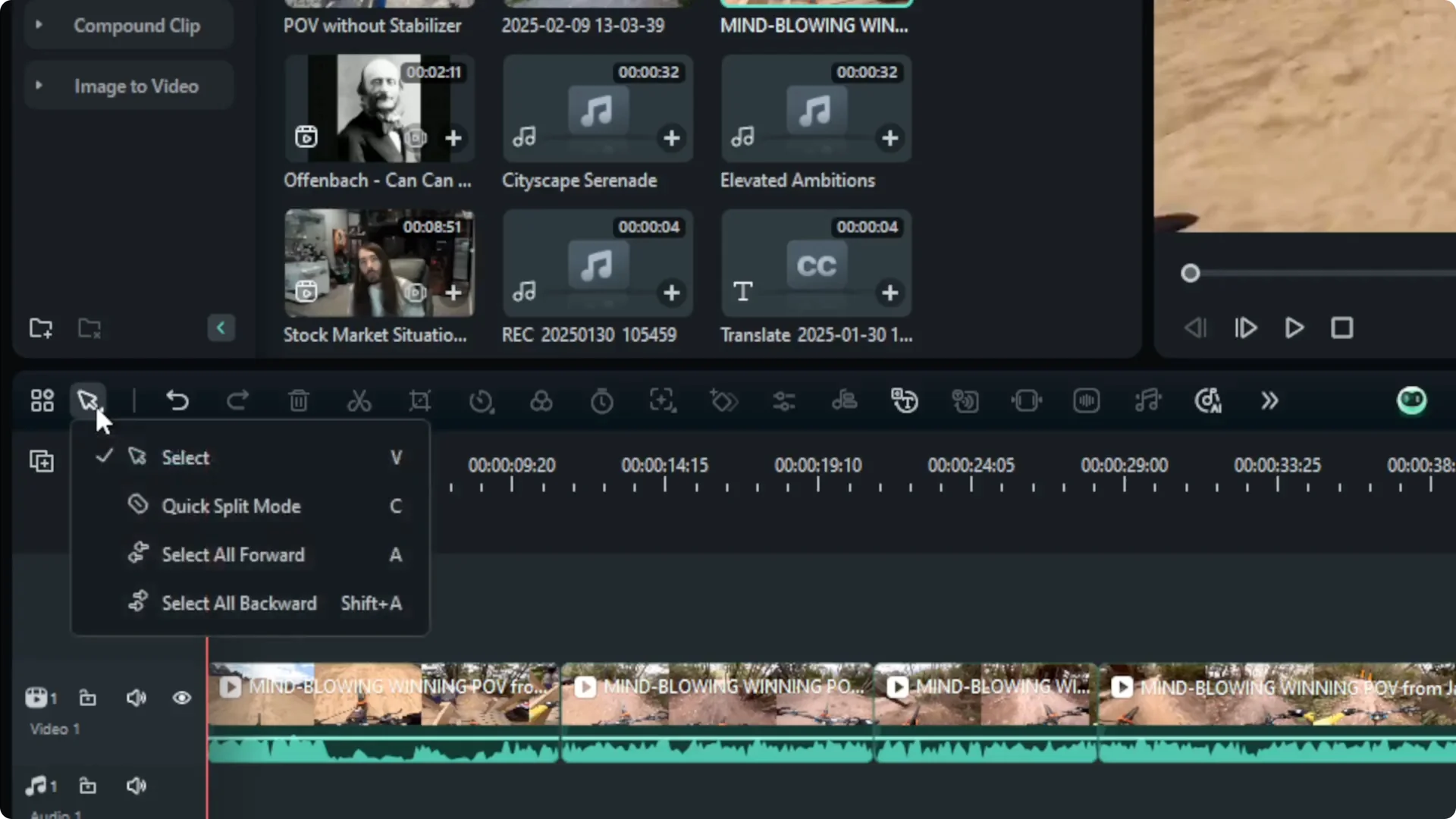Open the Speed adjustment tool
The height and width of the screenshot is (819, 1456).
pyautogui.click(x=483, y=400)
